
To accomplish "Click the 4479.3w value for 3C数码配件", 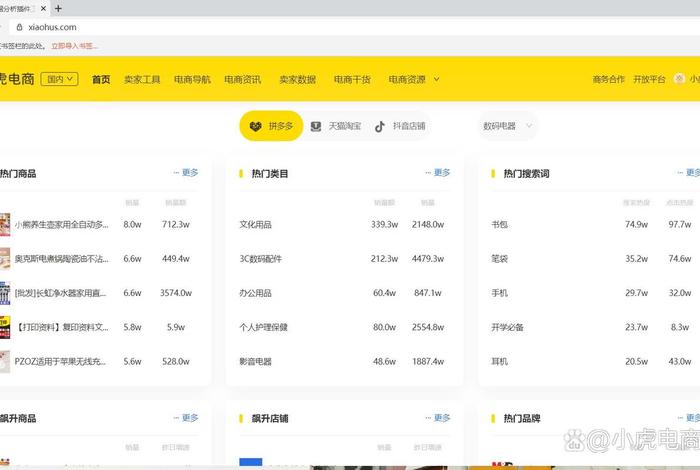I will (x=428, y=259).
